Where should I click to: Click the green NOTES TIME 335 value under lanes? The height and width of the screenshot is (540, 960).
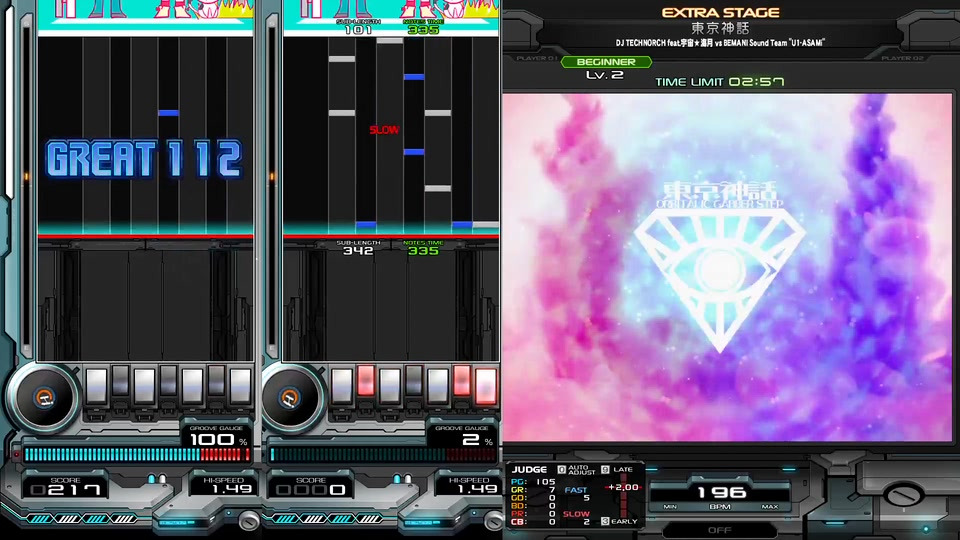coord(423,250)
